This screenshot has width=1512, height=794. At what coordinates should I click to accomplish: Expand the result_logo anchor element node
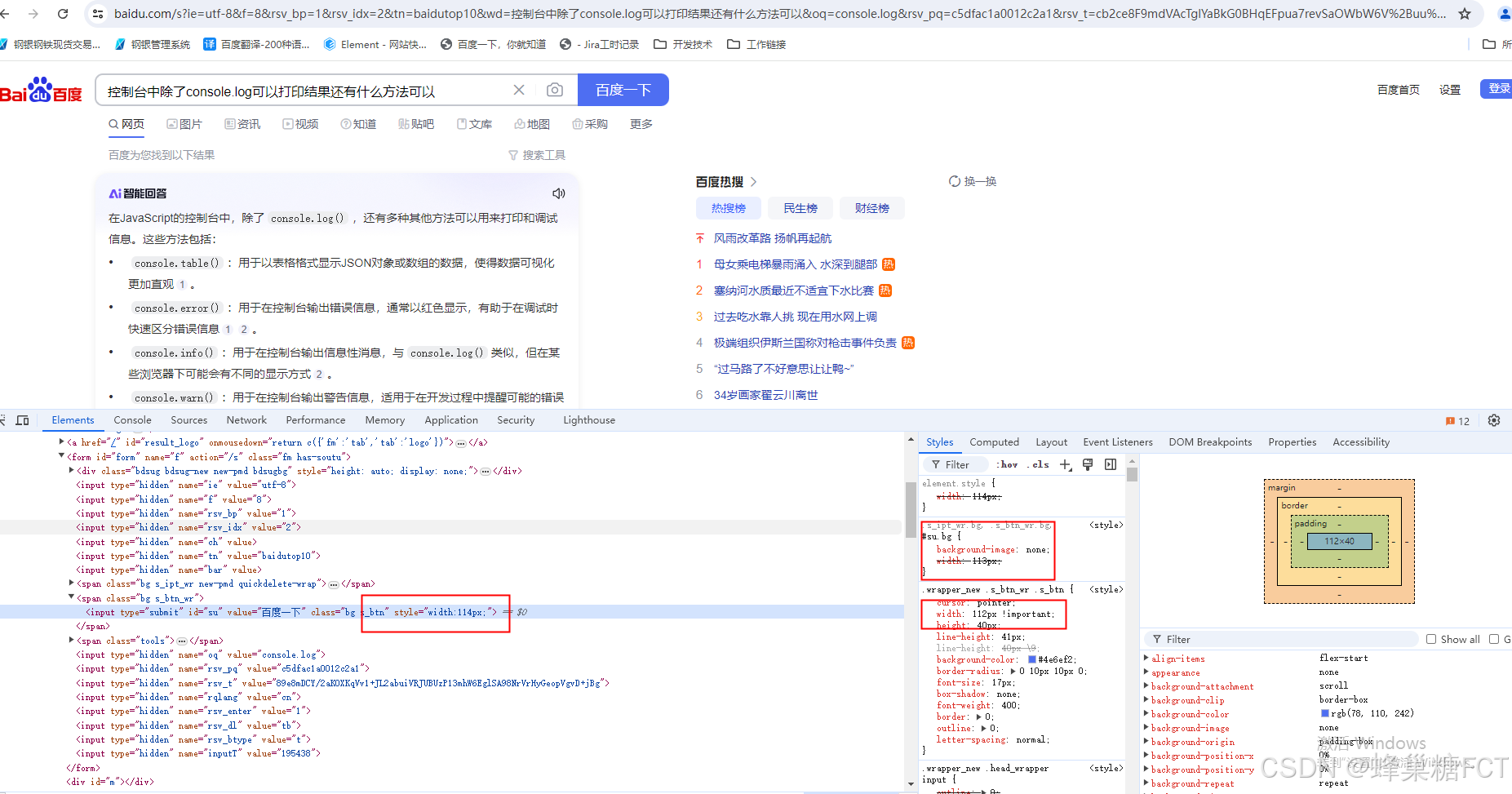[x=61, y=441]
